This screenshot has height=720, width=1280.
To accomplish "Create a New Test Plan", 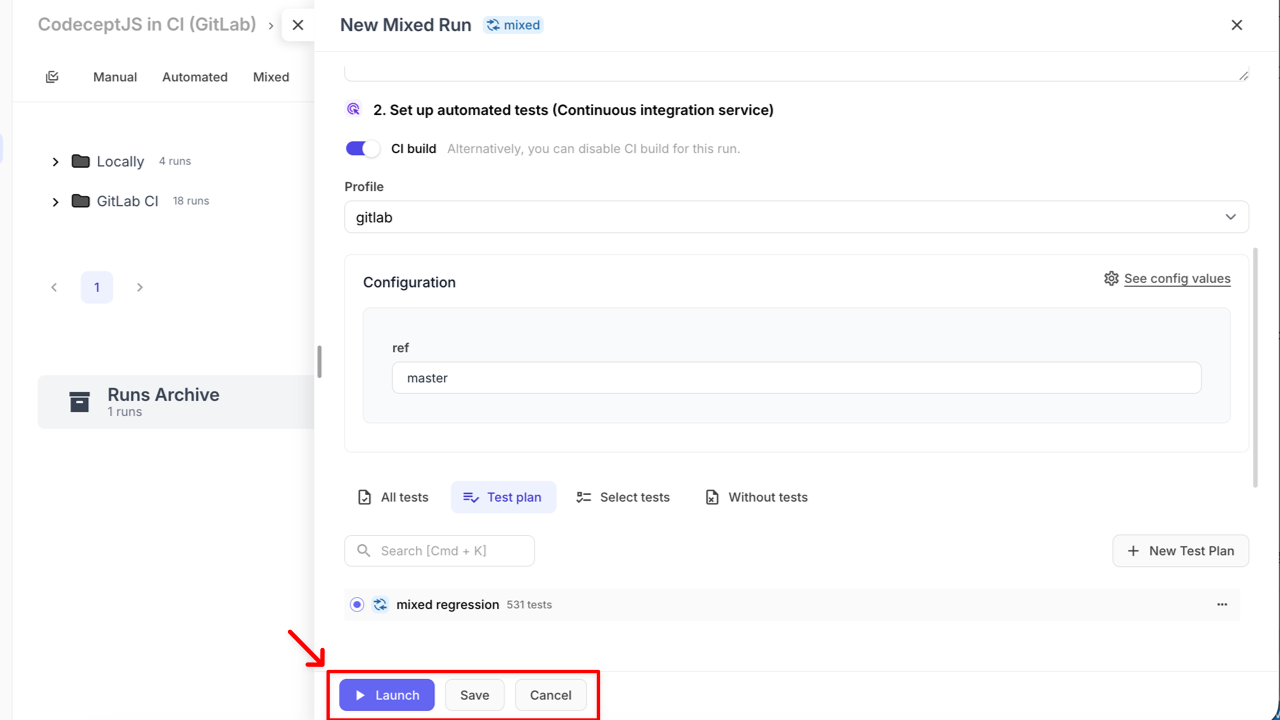I will coord(1180,551).
